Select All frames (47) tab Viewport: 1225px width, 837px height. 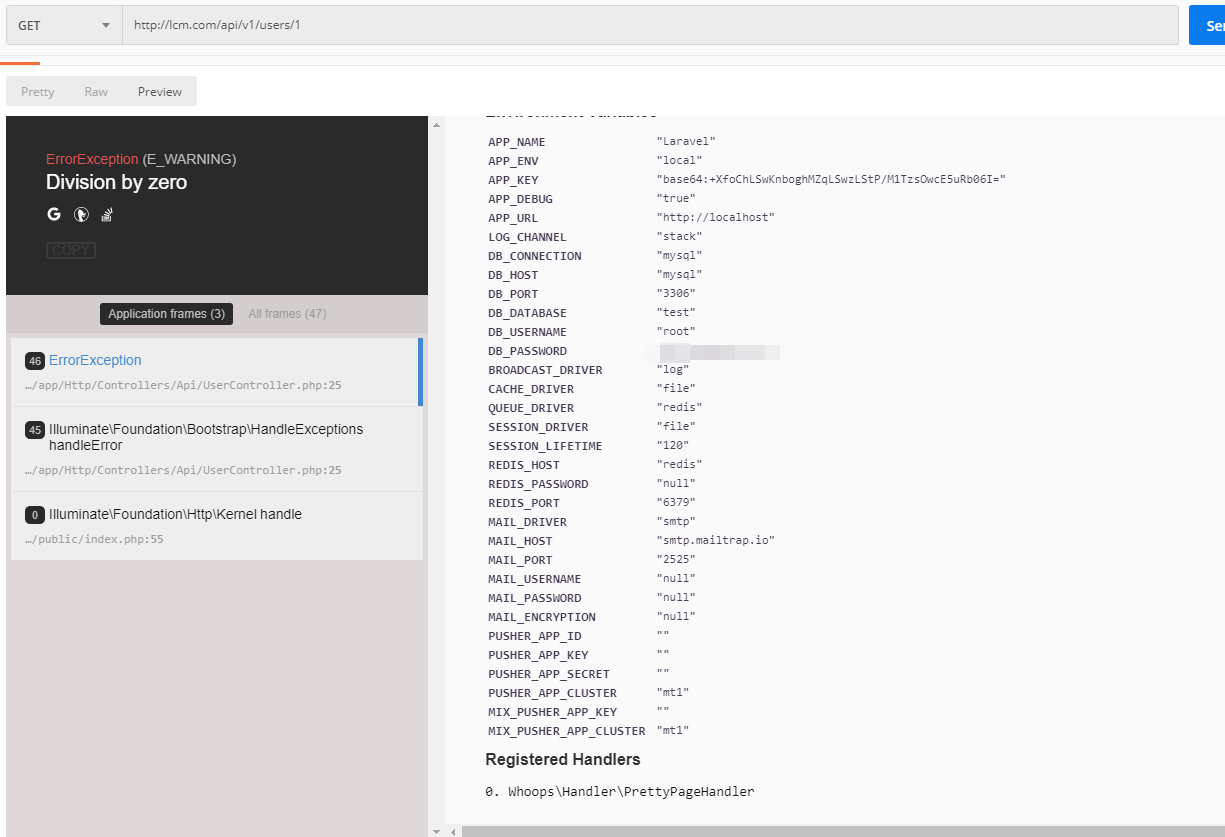(x=287, y=314)
